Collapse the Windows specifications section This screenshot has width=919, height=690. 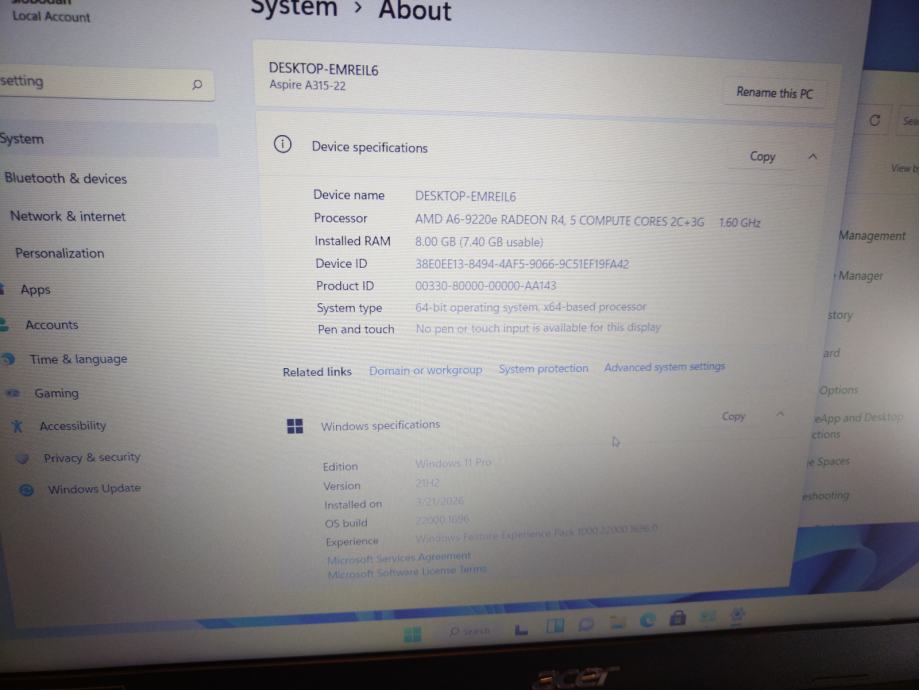[780, 414]
